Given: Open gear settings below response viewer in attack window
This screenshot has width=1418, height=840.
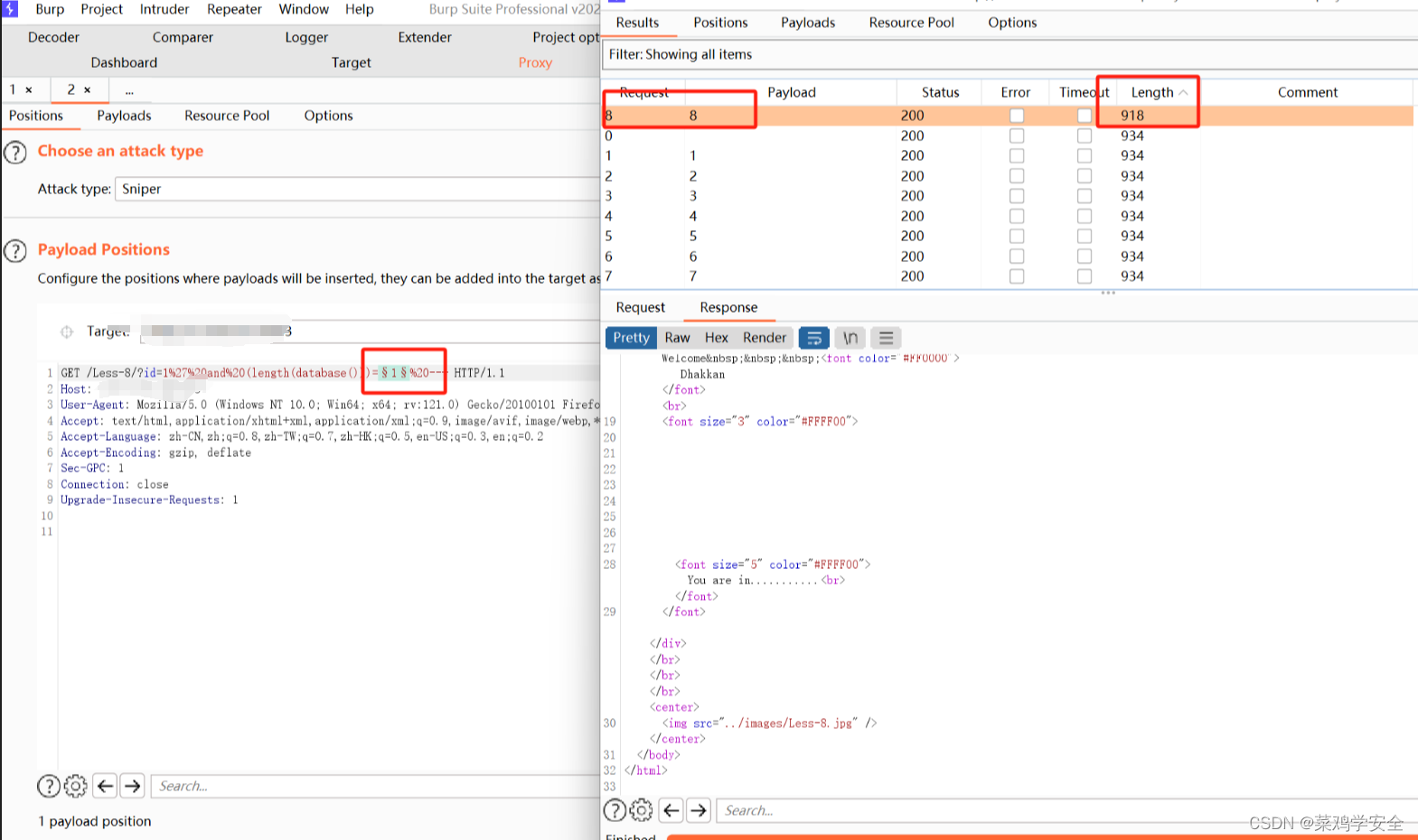Looking at the screenshot, I should coord(642,810).
